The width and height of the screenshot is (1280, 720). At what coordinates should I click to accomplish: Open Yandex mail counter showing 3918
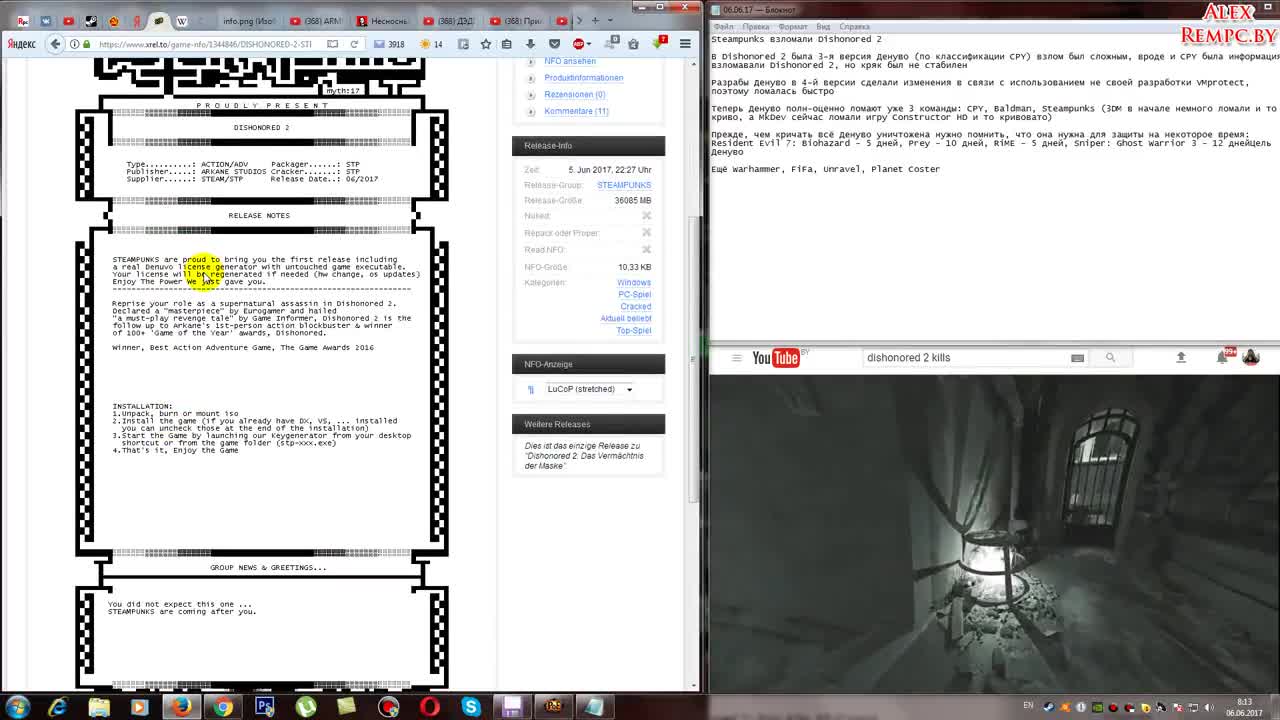[x=389, y=44]
